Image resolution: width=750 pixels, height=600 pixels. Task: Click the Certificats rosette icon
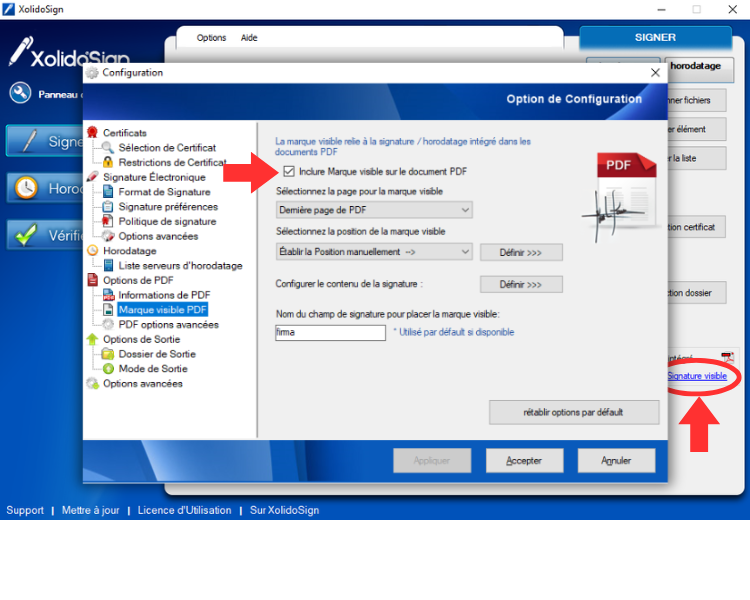point(93,133)
